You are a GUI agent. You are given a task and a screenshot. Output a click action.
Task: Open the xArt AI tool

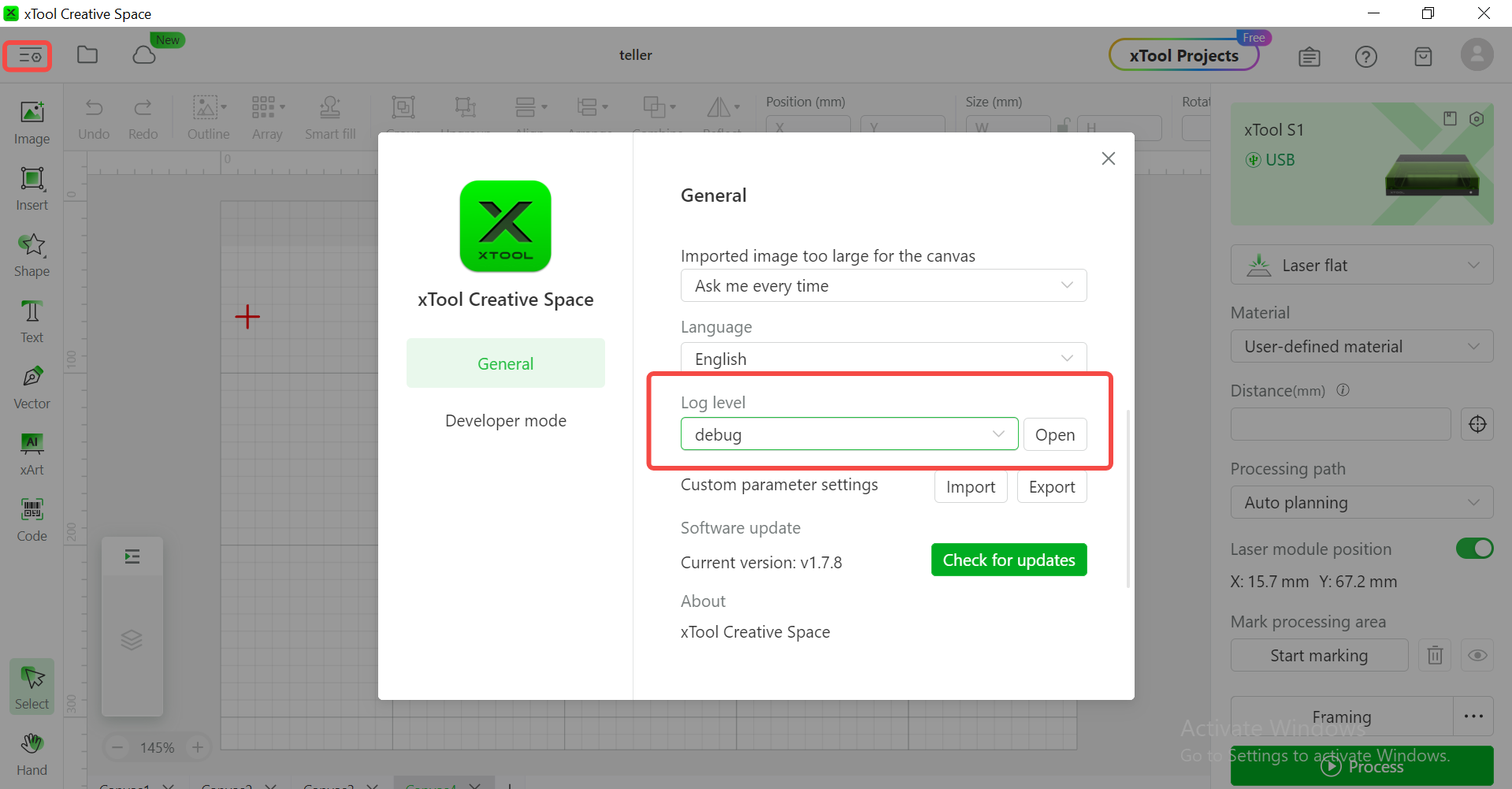[x=32, y=455]
